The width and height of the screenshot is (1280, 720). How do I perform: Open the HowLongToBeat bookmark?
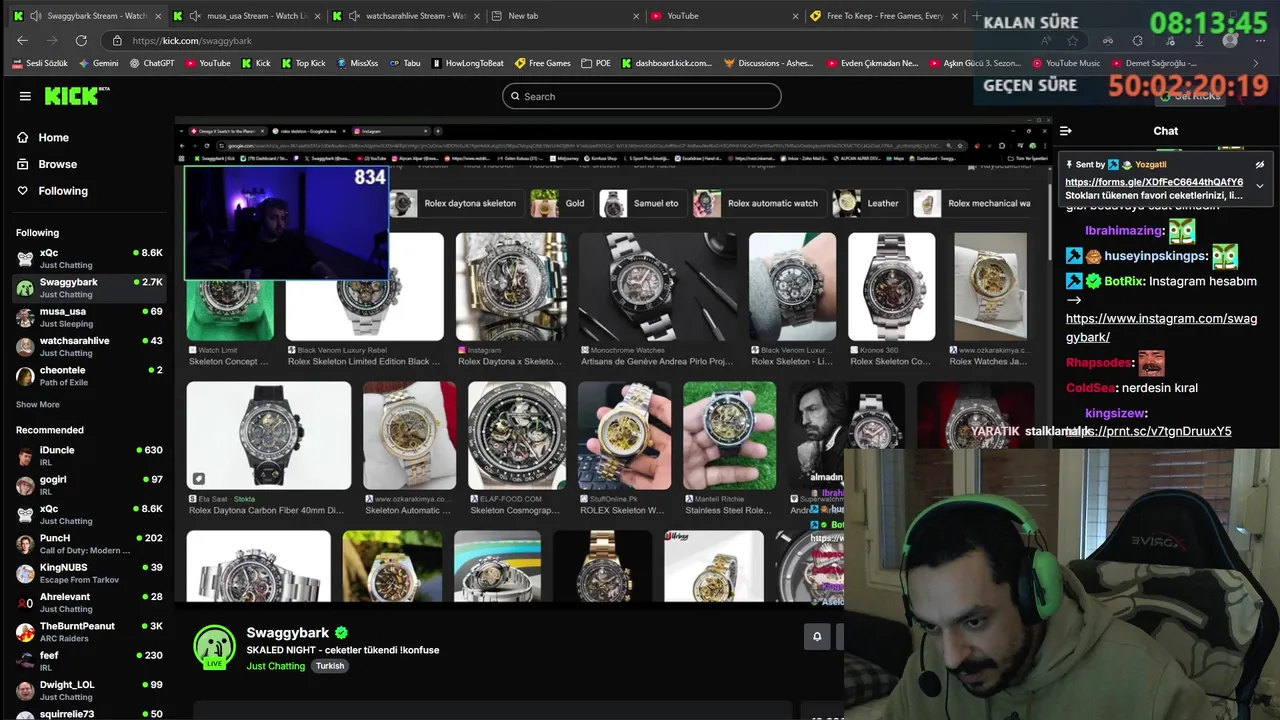[x=468, y=63]
